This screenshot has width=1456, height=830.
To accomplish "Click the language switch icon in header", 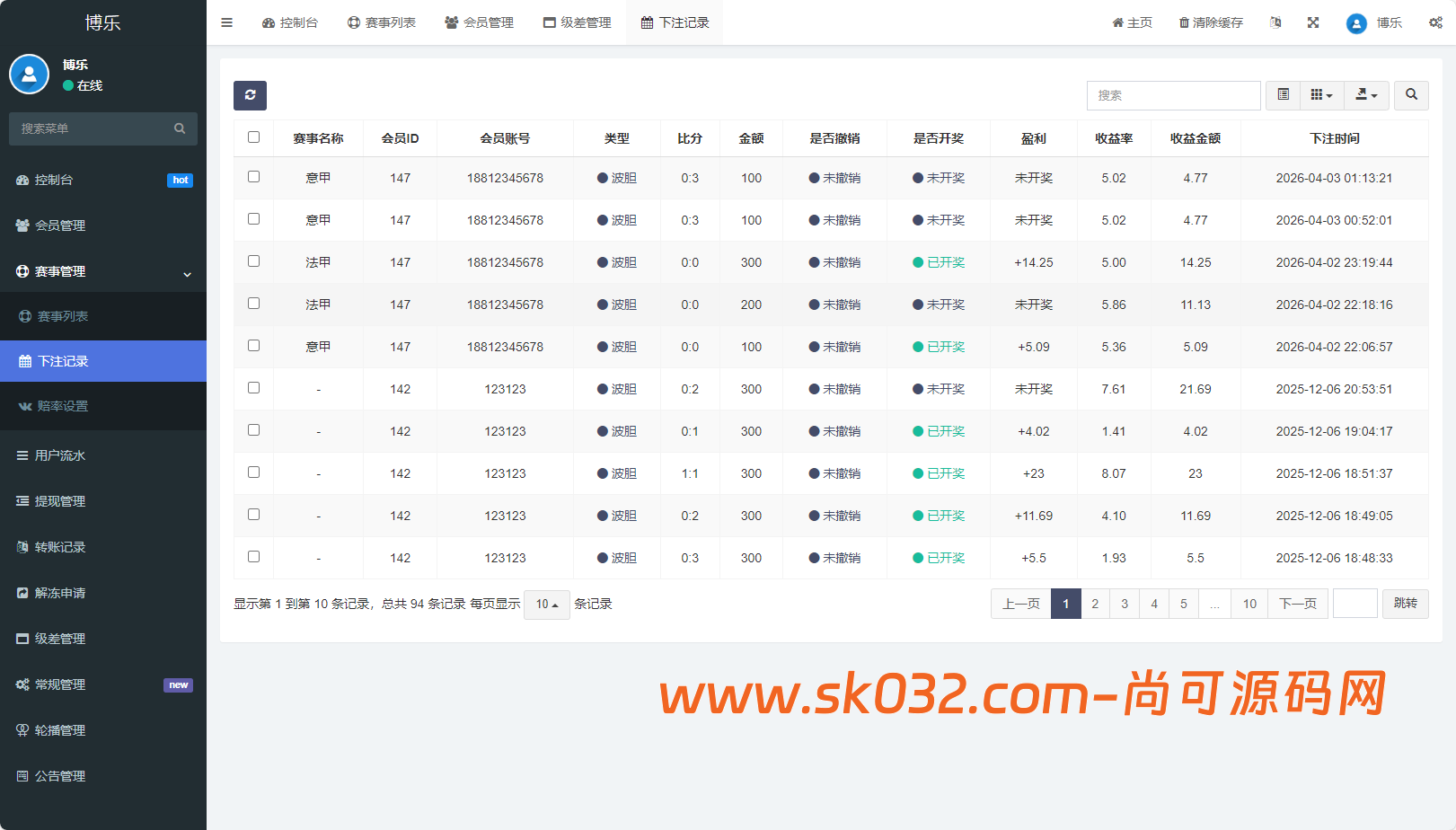I will point(1275,22).
